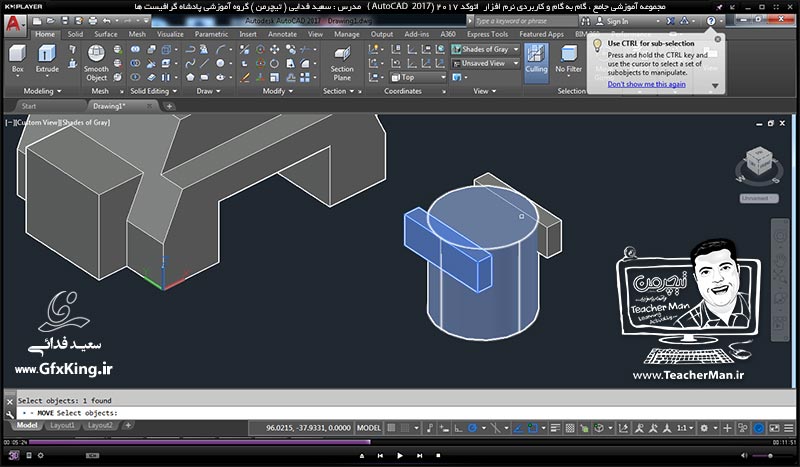Screen dimensions: 800x467
Task: Click the player Play button
Action: 400,455
